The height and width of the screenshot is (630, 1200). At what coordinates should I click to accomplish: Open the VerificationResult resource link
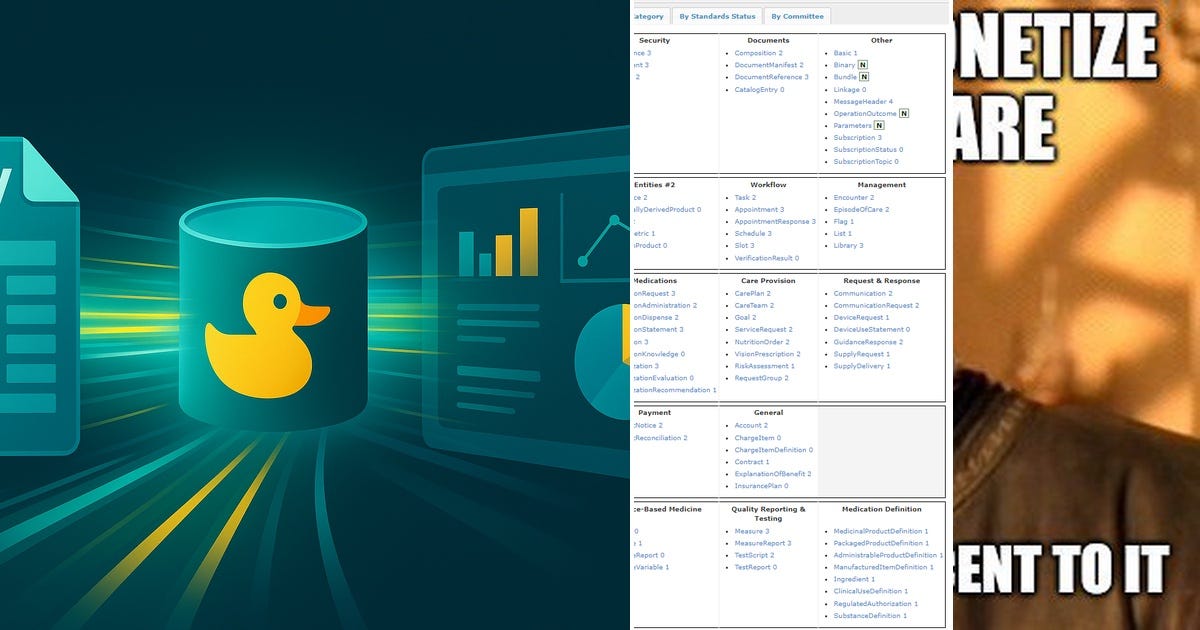tap(764, 258)
